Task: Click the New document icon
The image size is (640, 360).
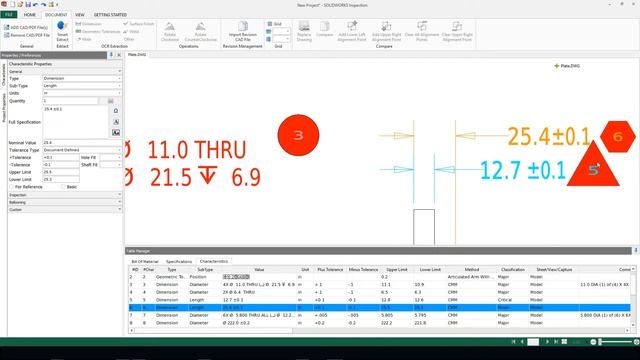Action: [x=12, y=4]
